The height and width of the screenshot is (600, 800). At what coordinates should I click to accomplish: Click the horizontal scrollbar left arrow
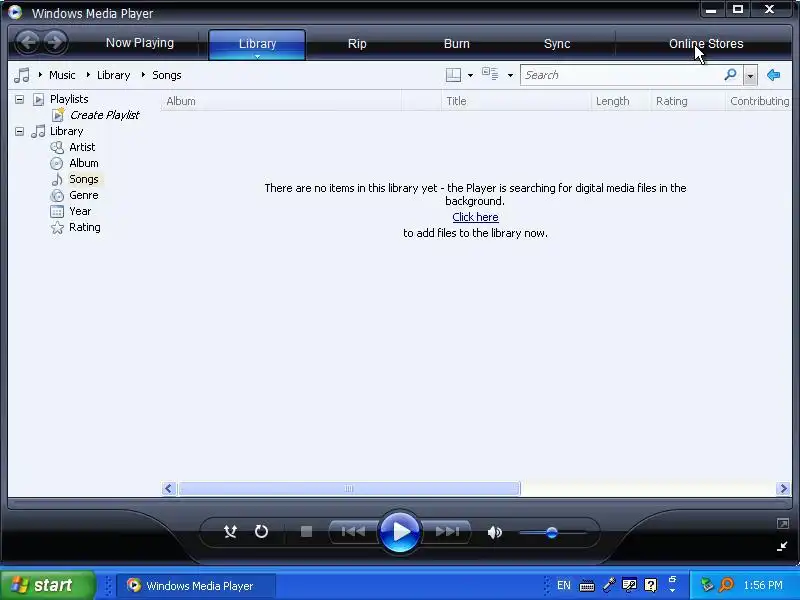pyautogui.click(x=169, y=488)
